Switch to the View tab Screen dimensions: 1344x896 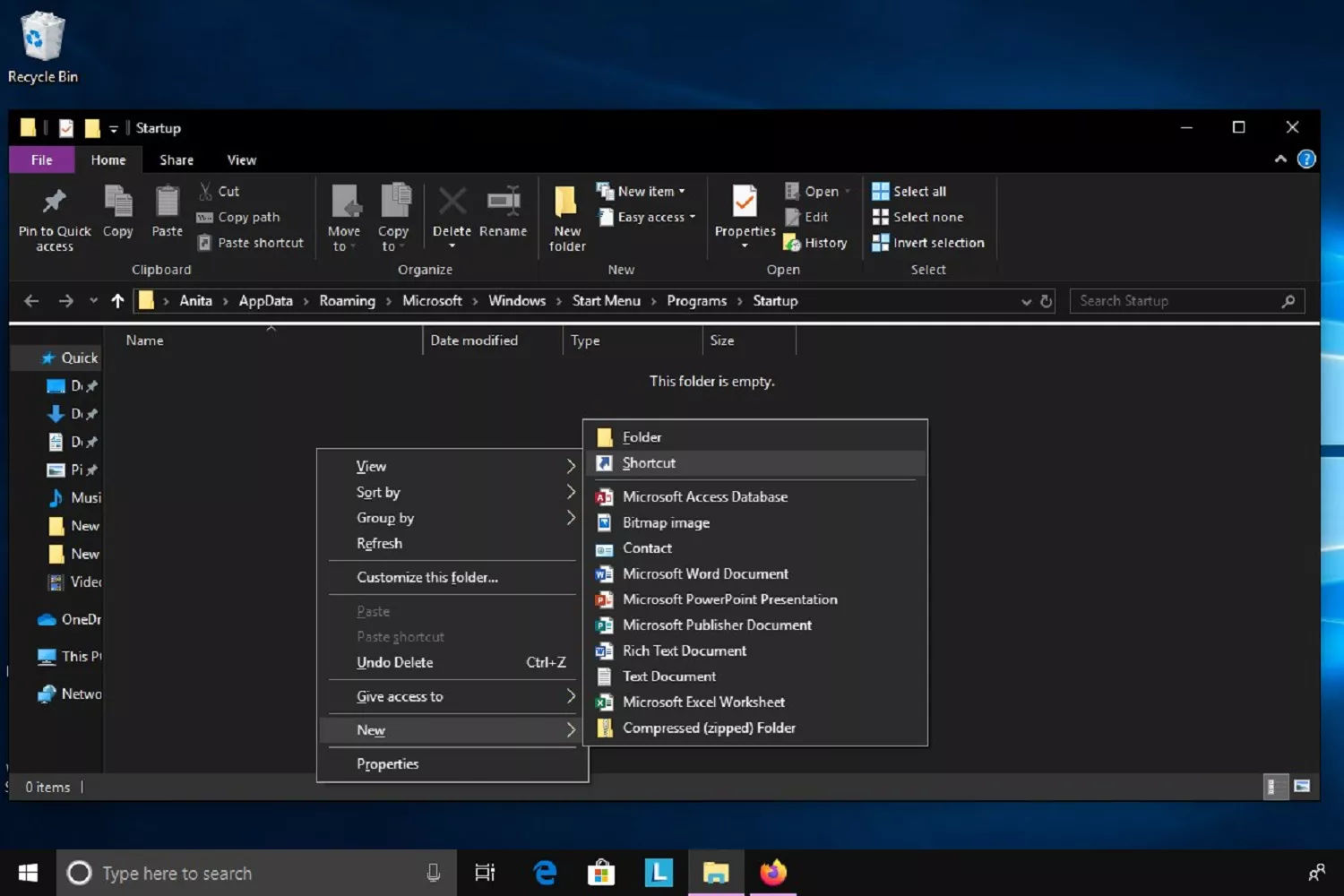[240, 159]
